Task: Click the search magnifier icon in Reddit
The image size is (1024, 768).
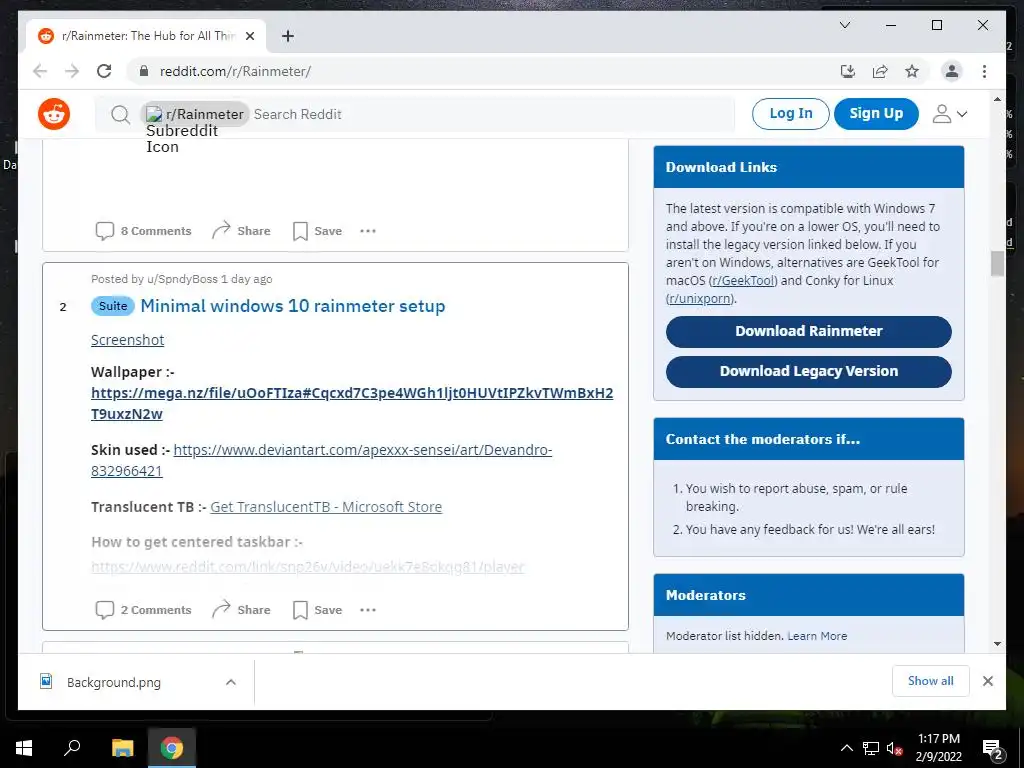Action: pos(120,115)
